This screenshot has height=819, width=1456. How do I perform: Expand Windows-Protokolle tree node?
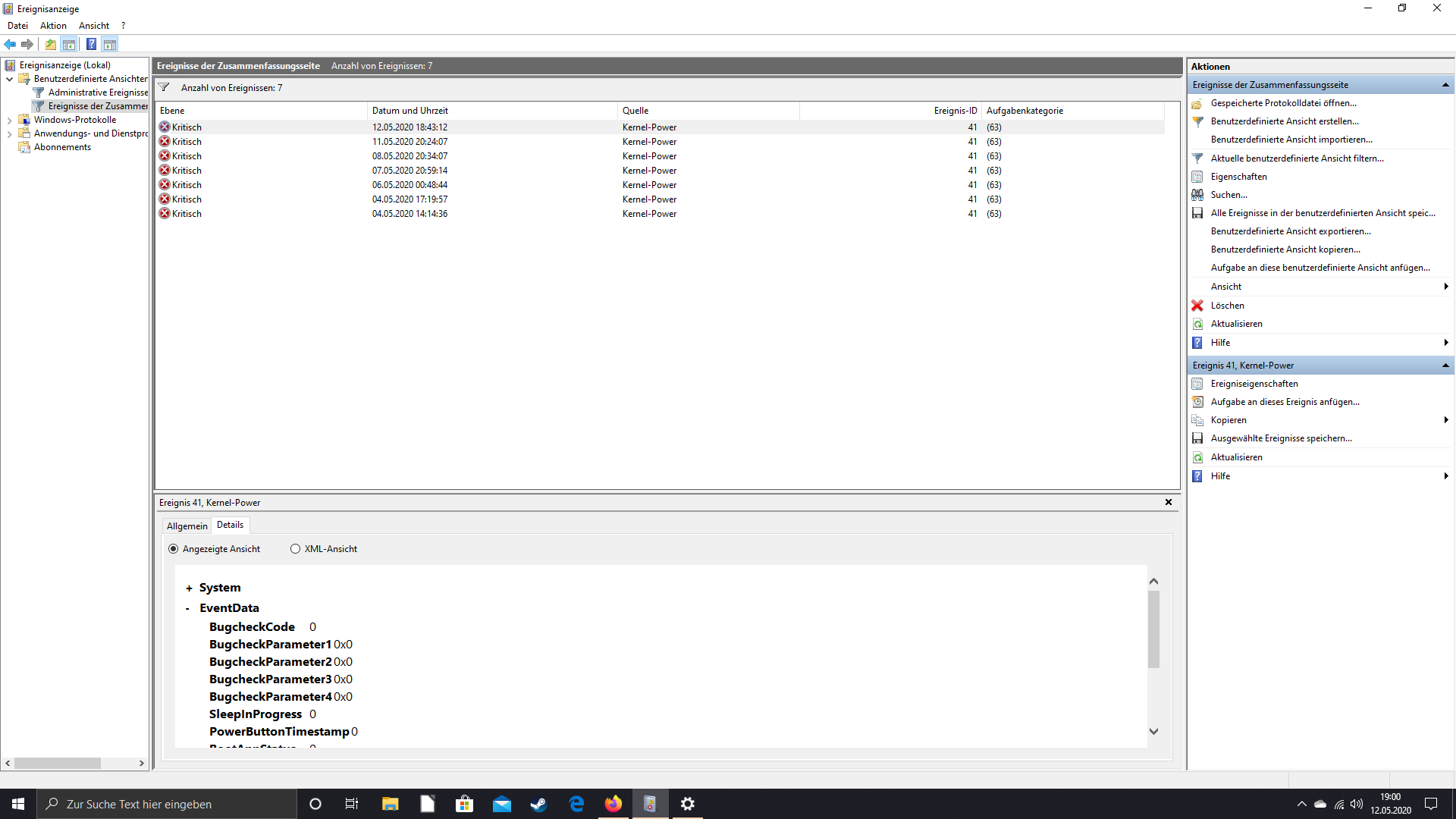(9, 120)
